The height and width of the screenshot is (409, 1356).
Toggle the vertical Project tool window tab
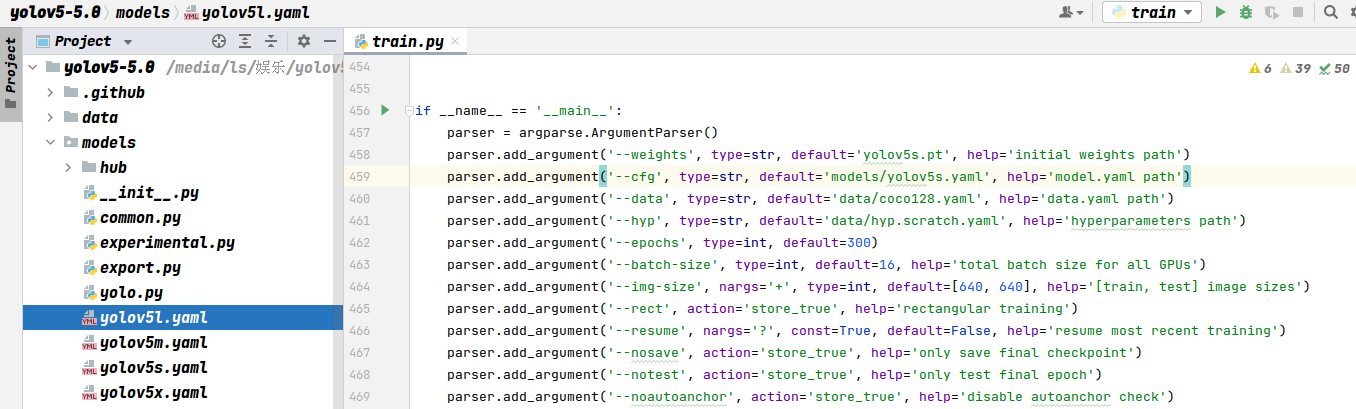(11, 75)
